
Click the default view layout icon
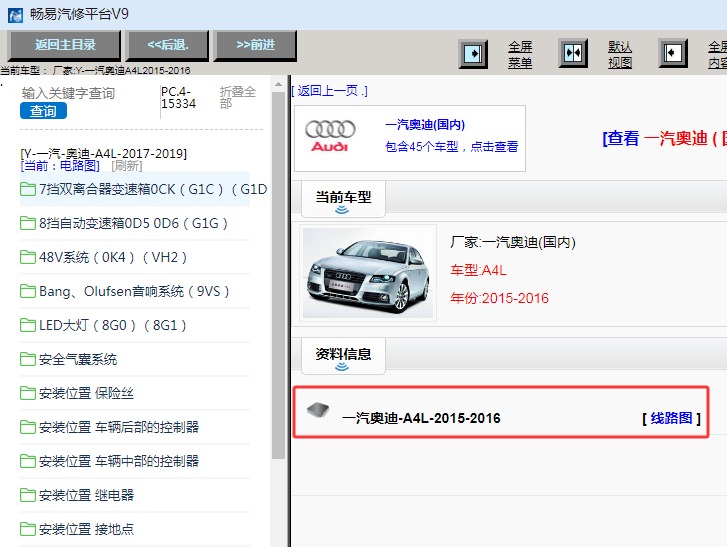coord(573,54)
